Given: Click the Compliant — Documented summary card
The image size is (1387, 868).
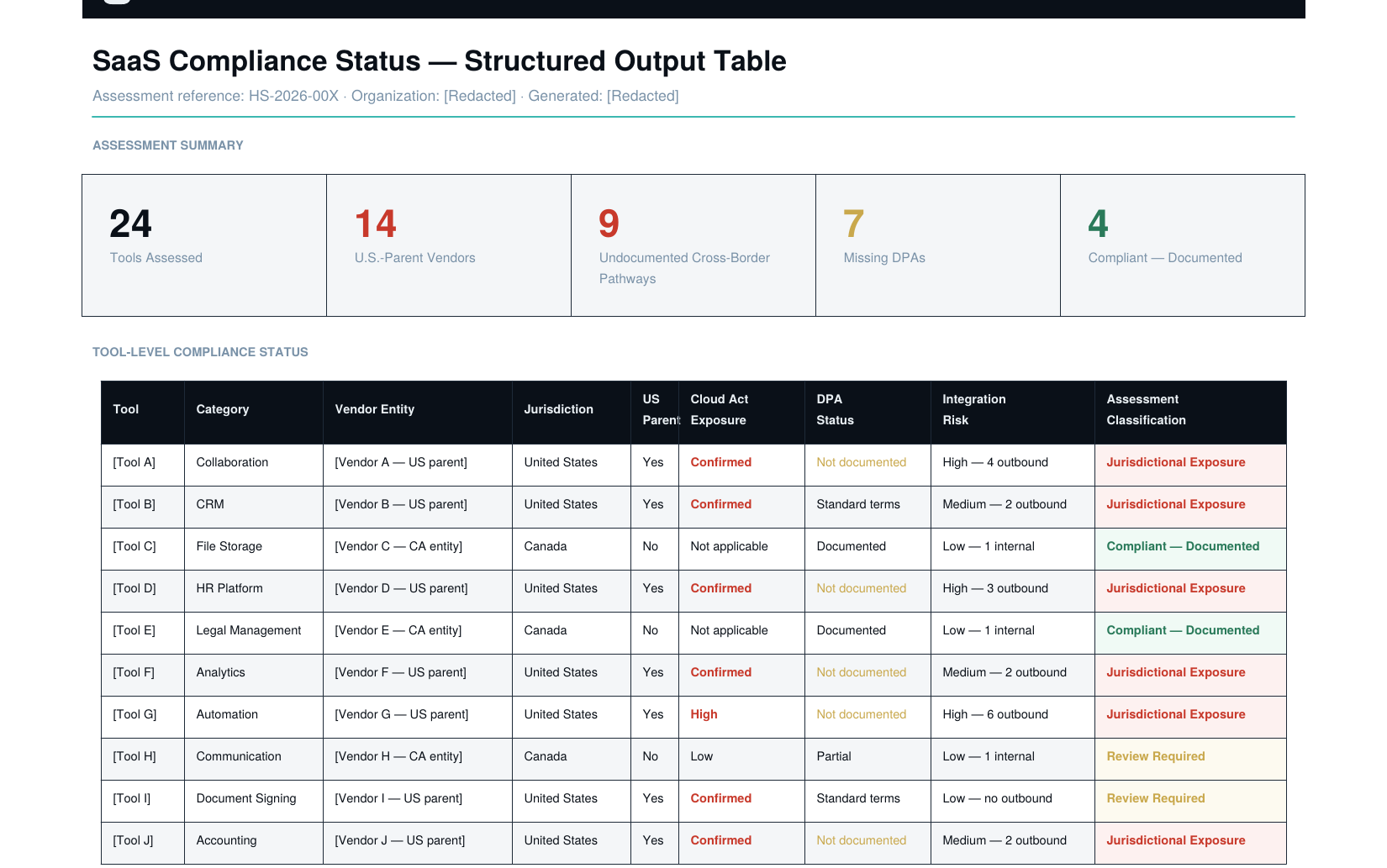Looking at the screenshot, I should click(x=1182, y=245).
